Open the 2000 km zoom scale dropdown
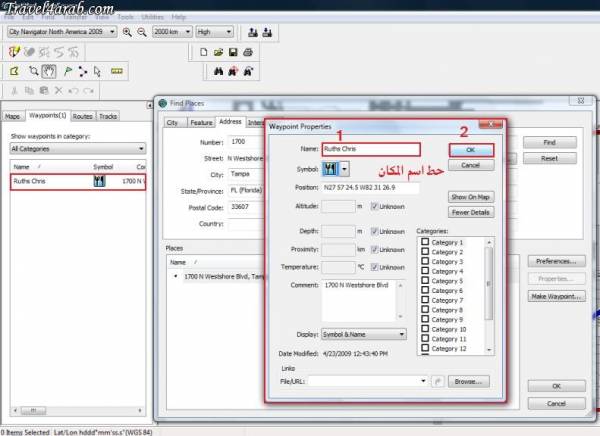 point(172,32)
